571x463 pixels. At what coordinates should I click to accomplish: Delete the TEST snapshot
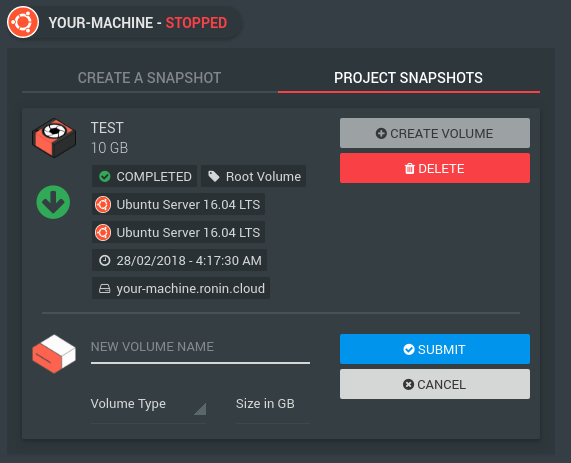click(x=435, y=168)
